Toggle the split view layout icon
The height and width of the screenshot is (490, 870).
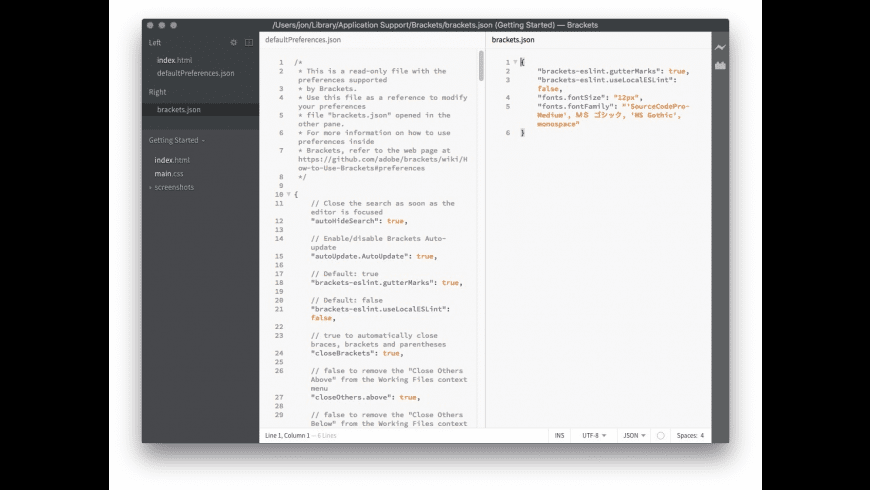249,43
